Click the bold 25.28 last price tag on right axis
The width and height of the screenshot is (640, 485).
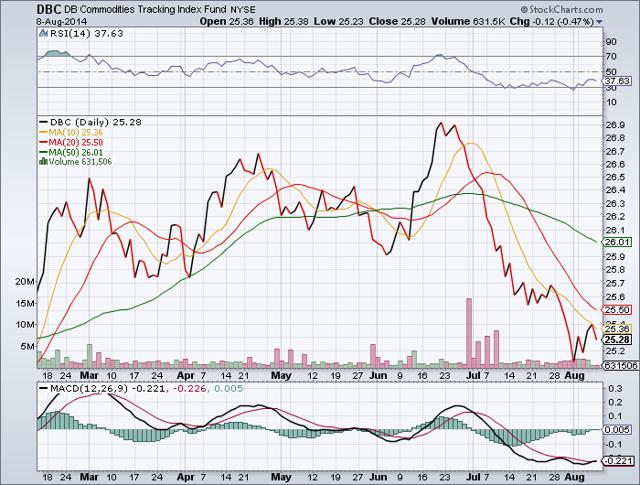[x=618, y=339]
